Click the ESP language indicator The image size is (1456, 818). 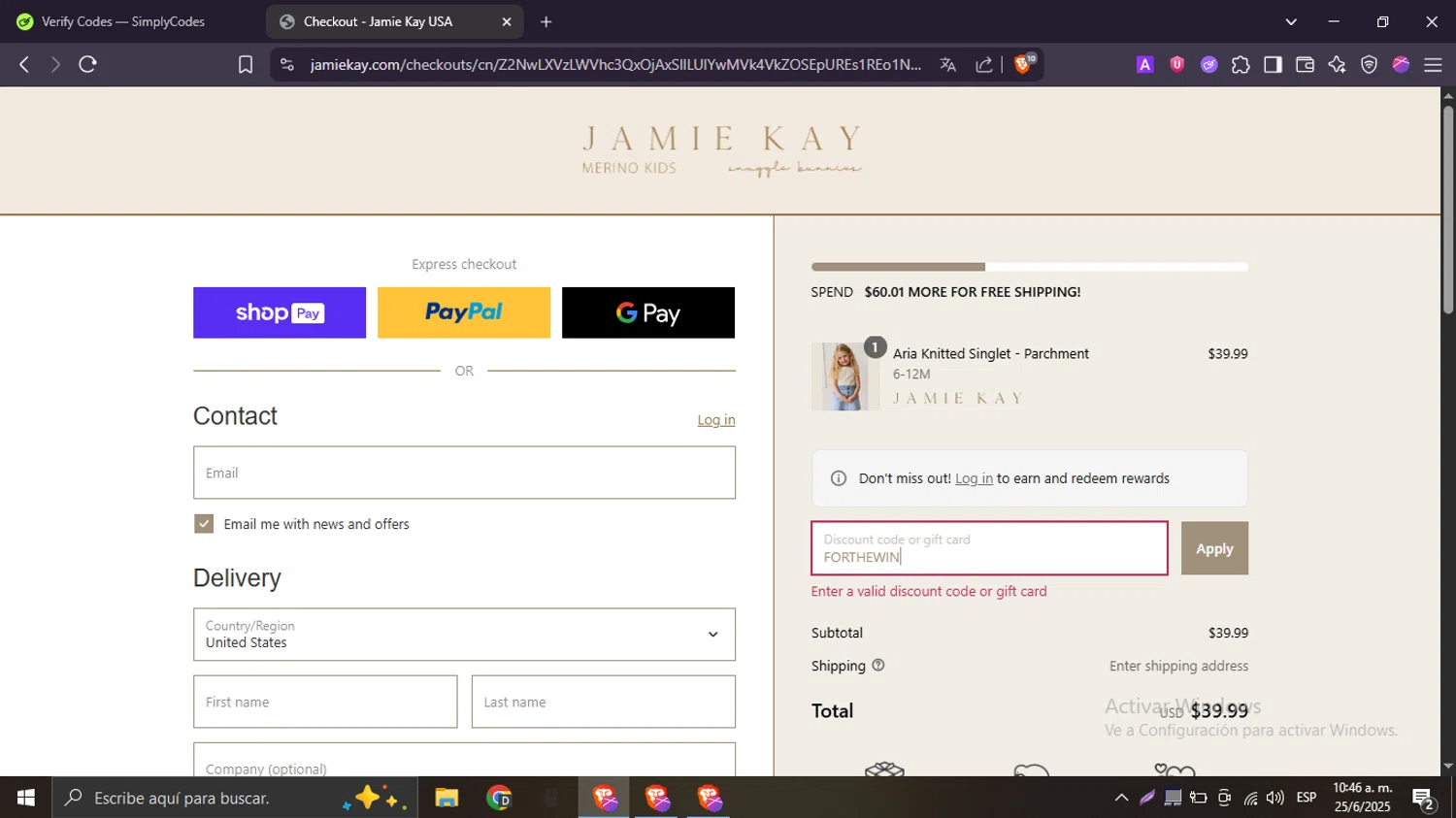(1307, 798)
